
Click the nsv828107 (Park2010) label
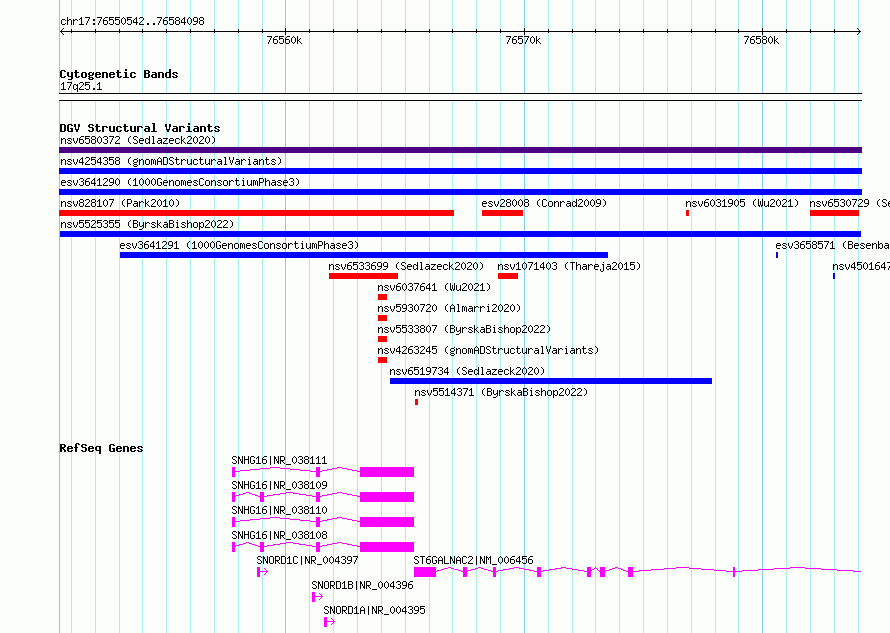(x=120, y=203)
